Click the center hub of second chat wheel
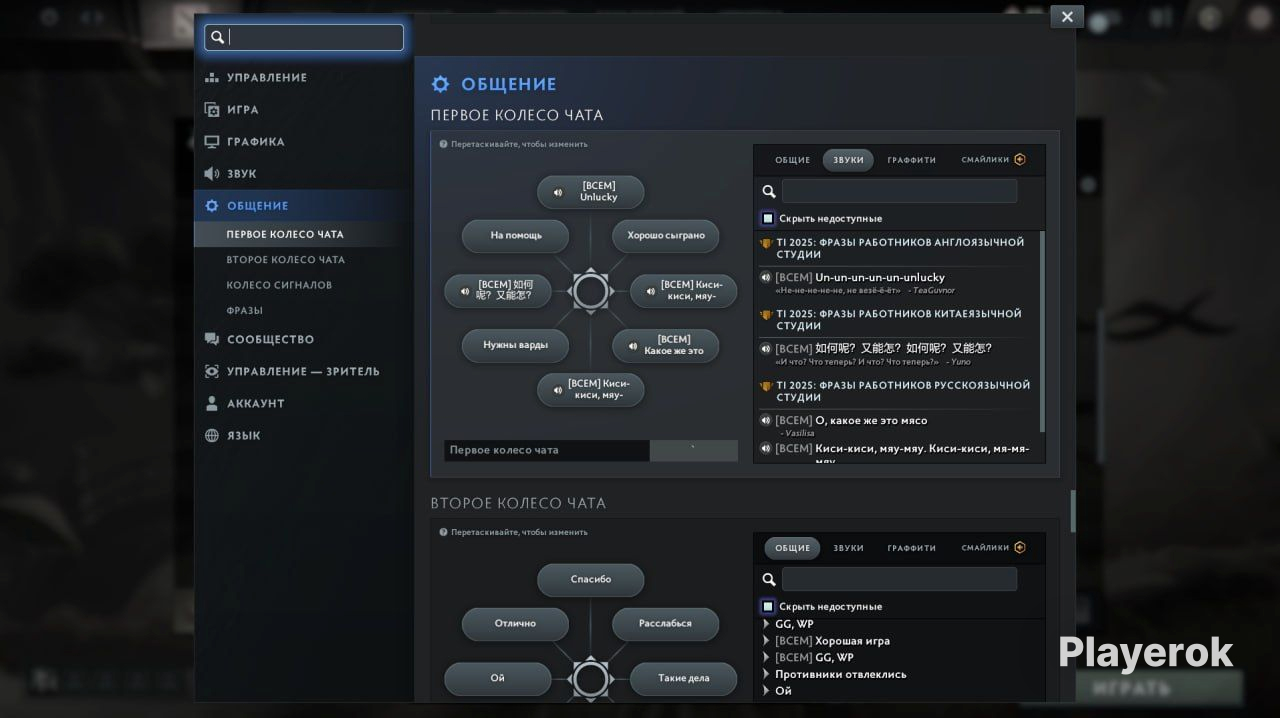This screenshot has width=1280, height=718. (x=591, y=679)
